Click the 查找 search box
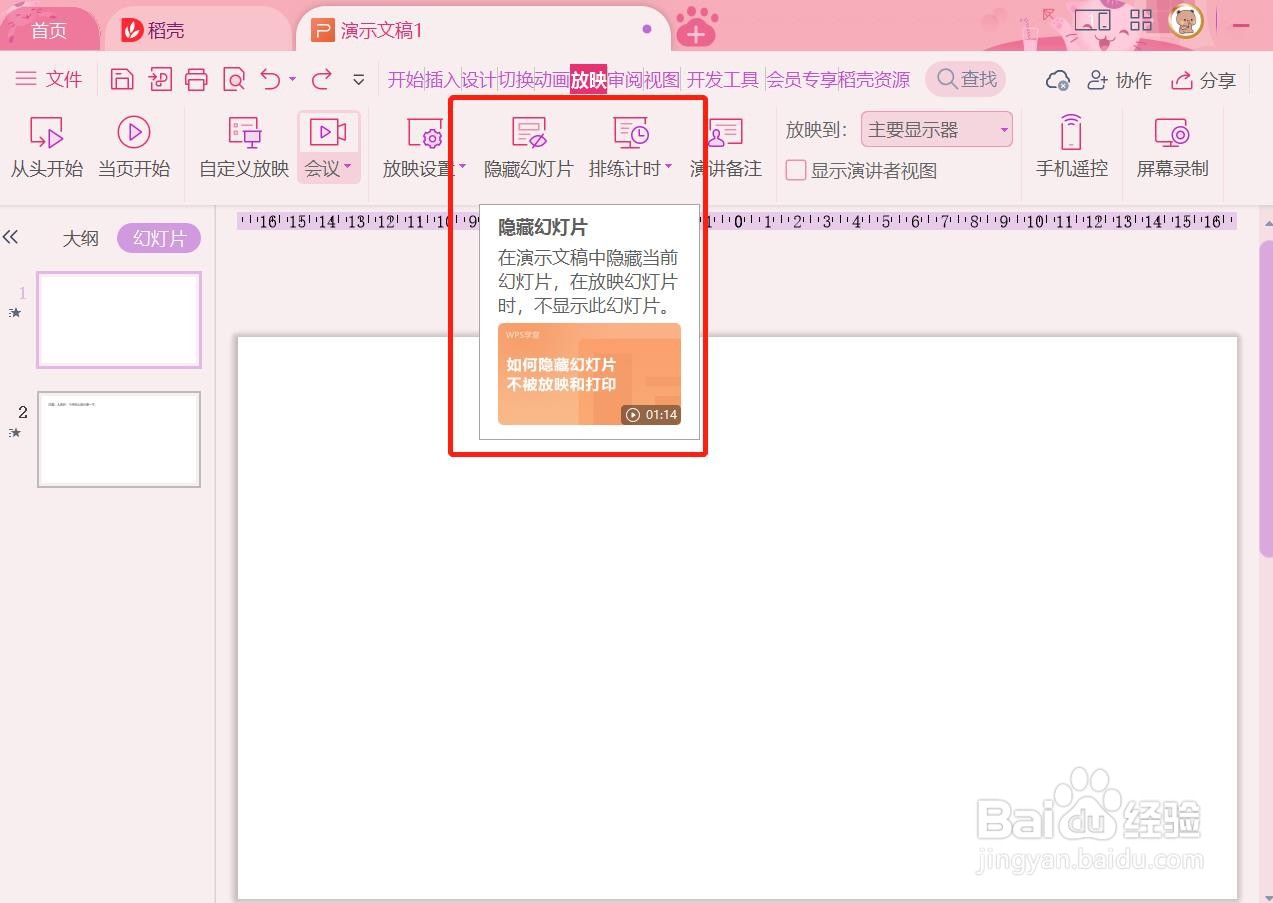 965,79
